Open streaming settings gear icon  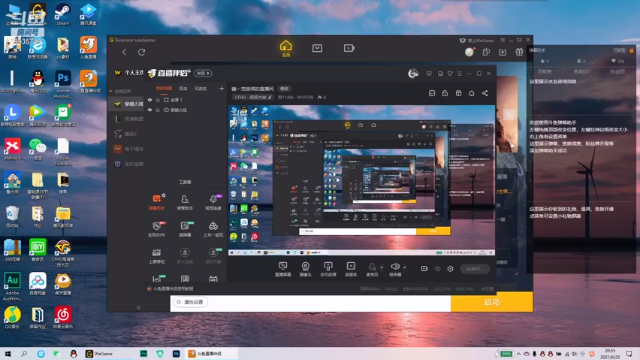click(450, 269)
